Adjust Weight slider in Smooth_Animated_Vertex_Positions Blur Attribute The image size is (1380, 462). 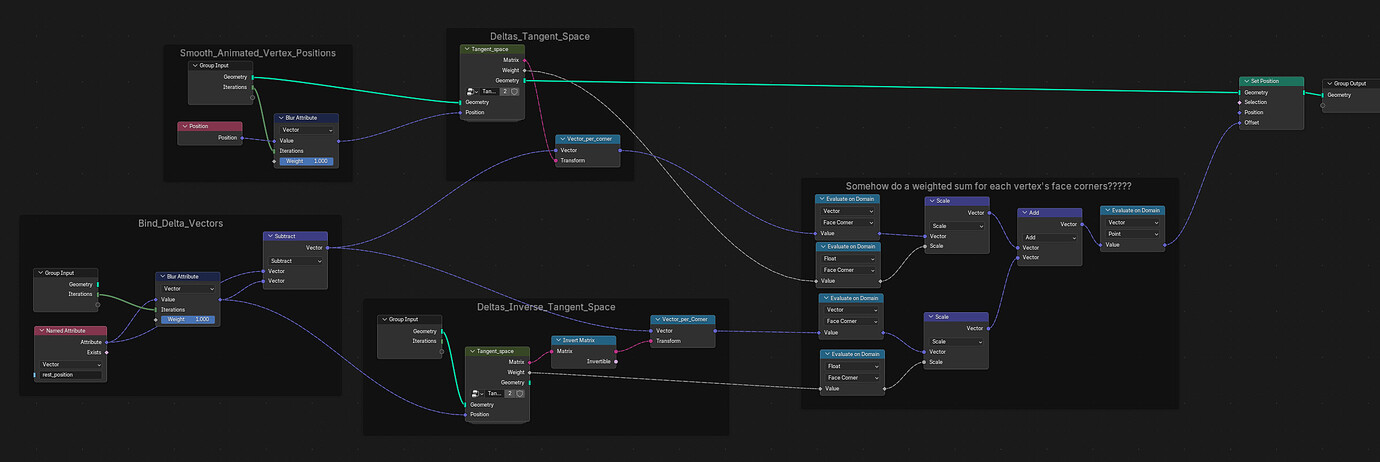(x=307, y=161)
